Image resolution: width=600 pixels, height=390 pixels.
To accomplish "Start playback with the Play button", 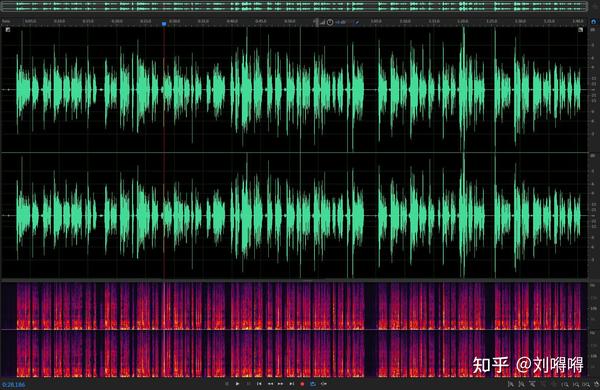I will [237, 384].
